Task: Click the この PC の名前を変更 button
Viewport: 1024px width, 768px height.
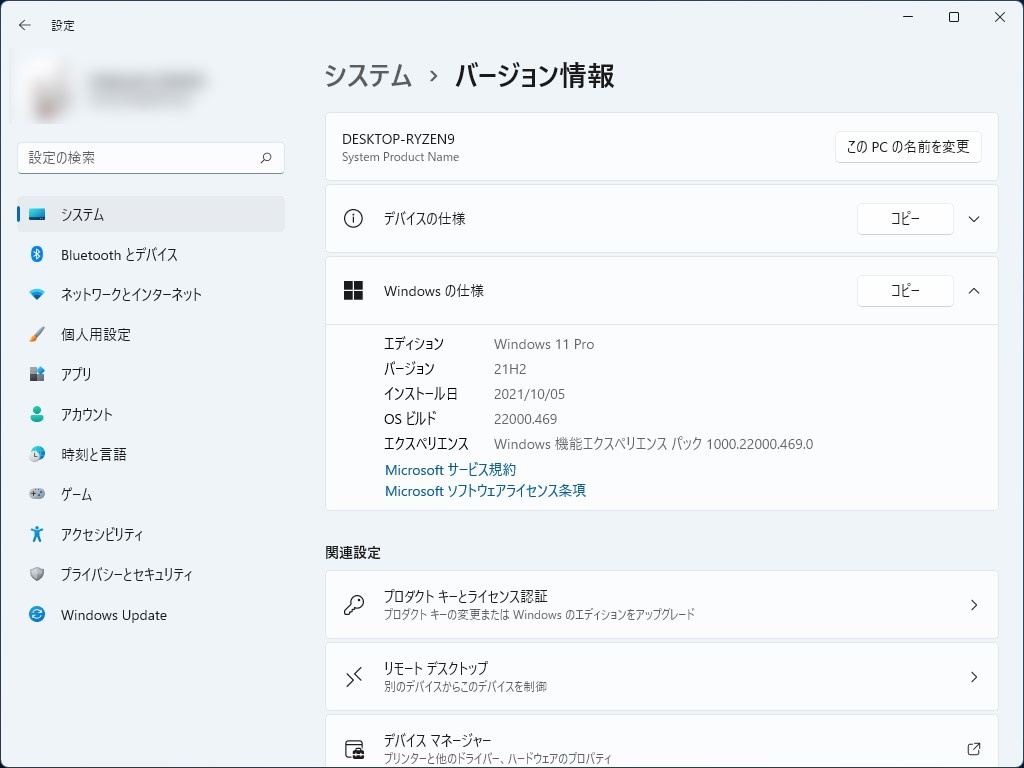Action: click(x=908, y=146)
